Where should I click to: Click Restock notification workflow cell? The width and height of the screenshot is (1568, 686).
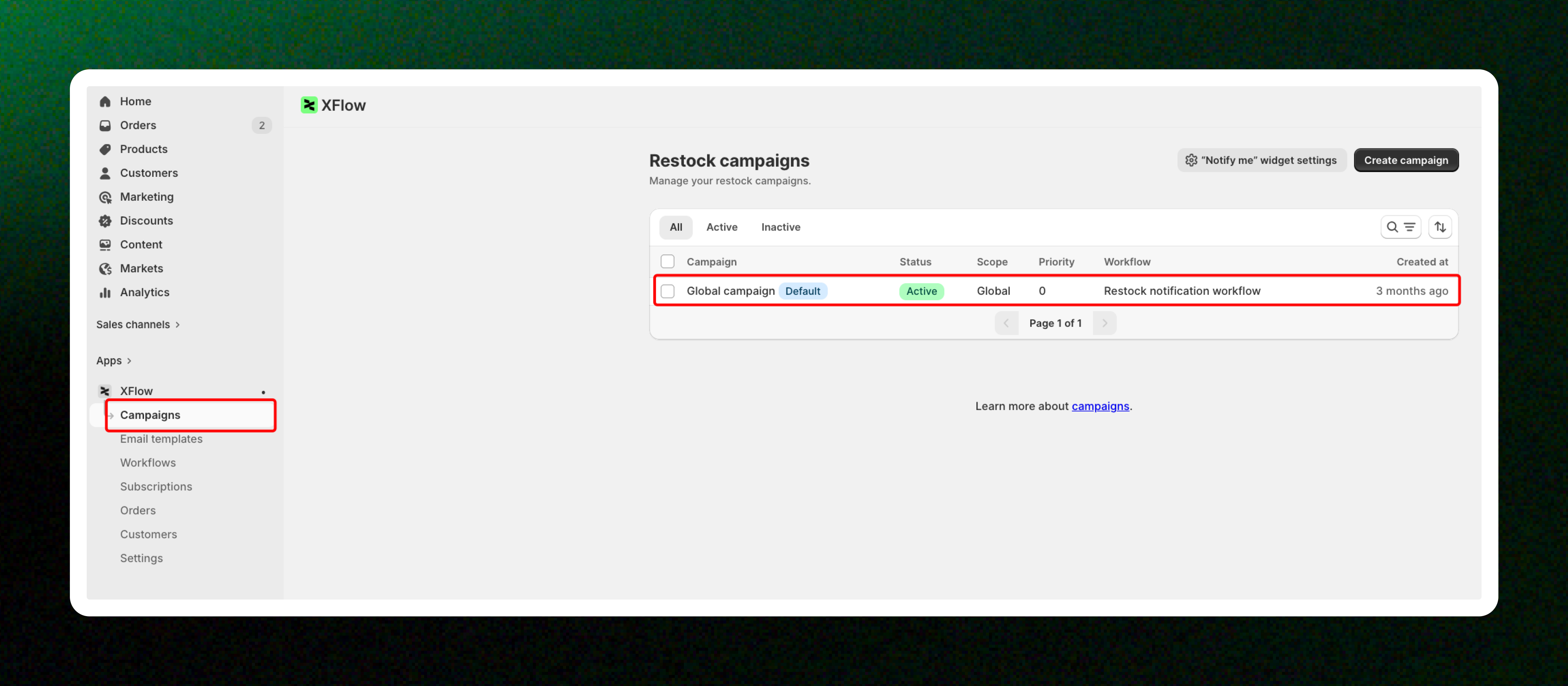click(x=1182, y=291)
